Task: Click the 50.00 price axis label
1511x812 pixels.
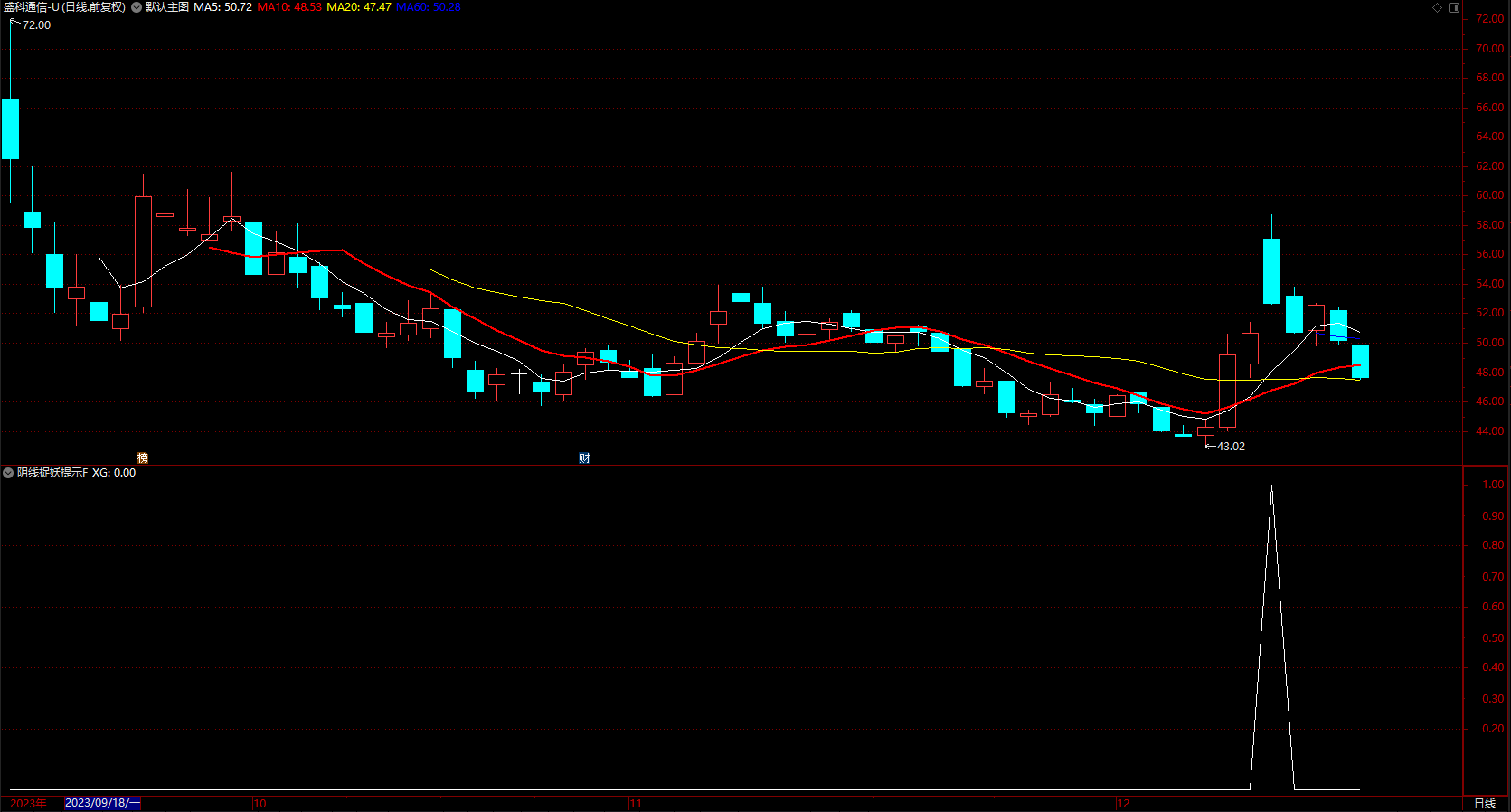Action: (1490, 343)
